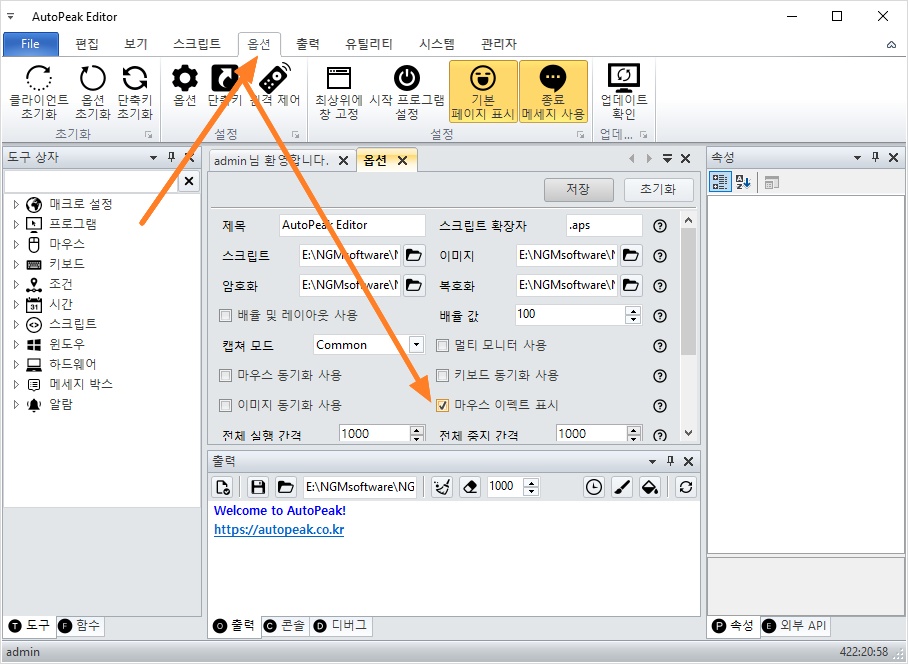This screenshot has width=908, height=664.
Task: Switch to the 관리자 ribbon tab
Action: point(499,44)
